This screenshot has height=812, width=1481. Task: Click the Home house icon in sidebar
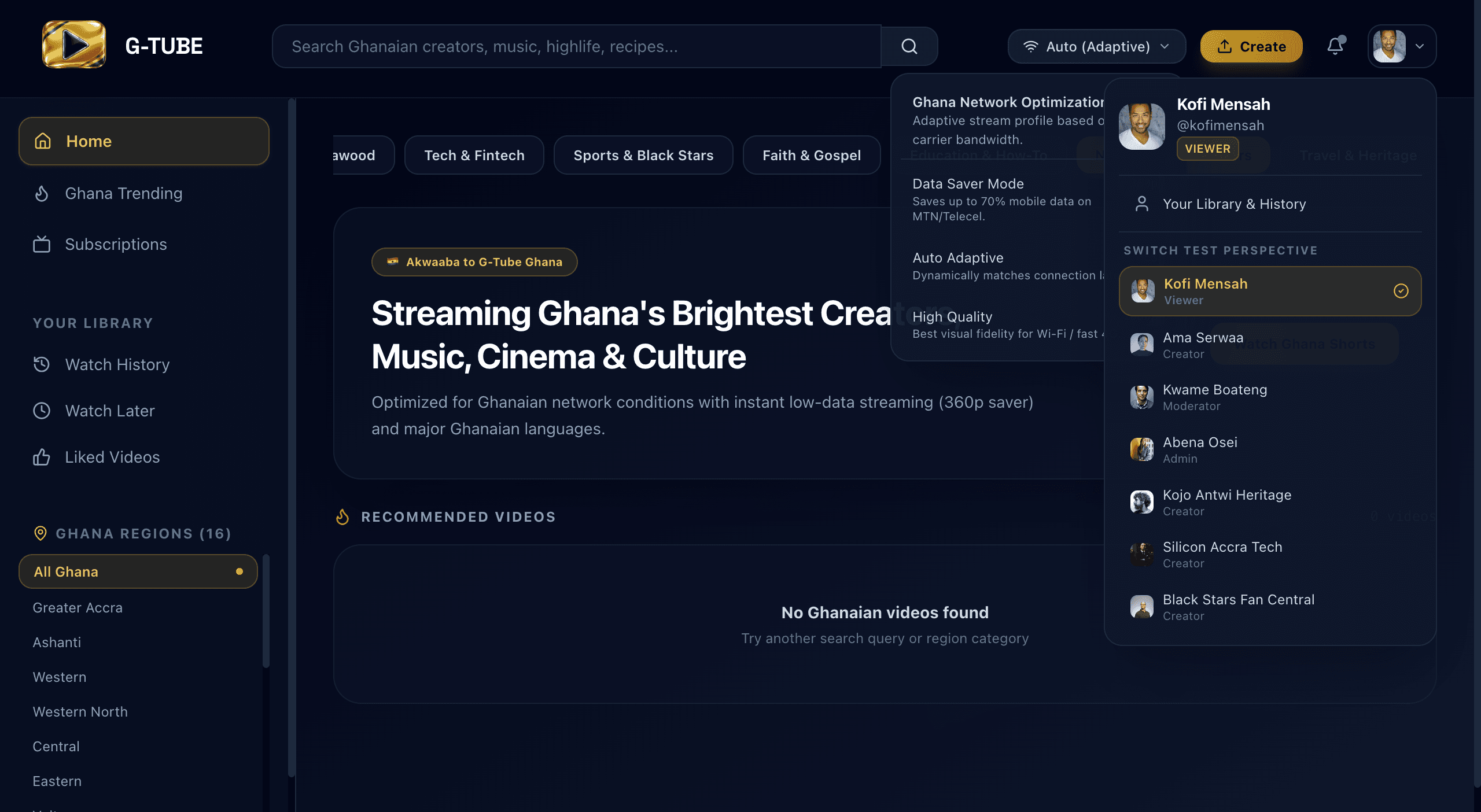pos(43,141)
